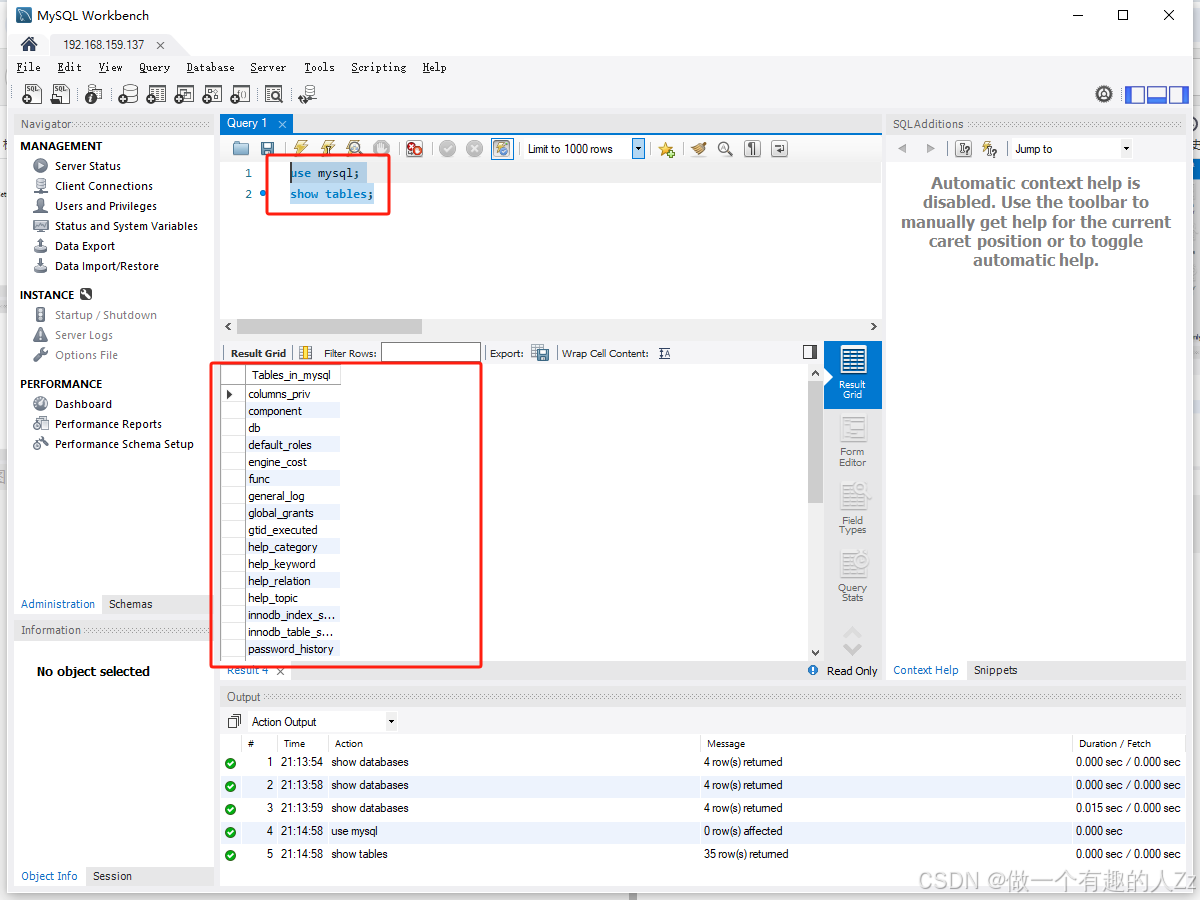The height and width of the screenshot is (900, 1200).
Task: Click the stop execution hand icon
Action: (380, 149)
